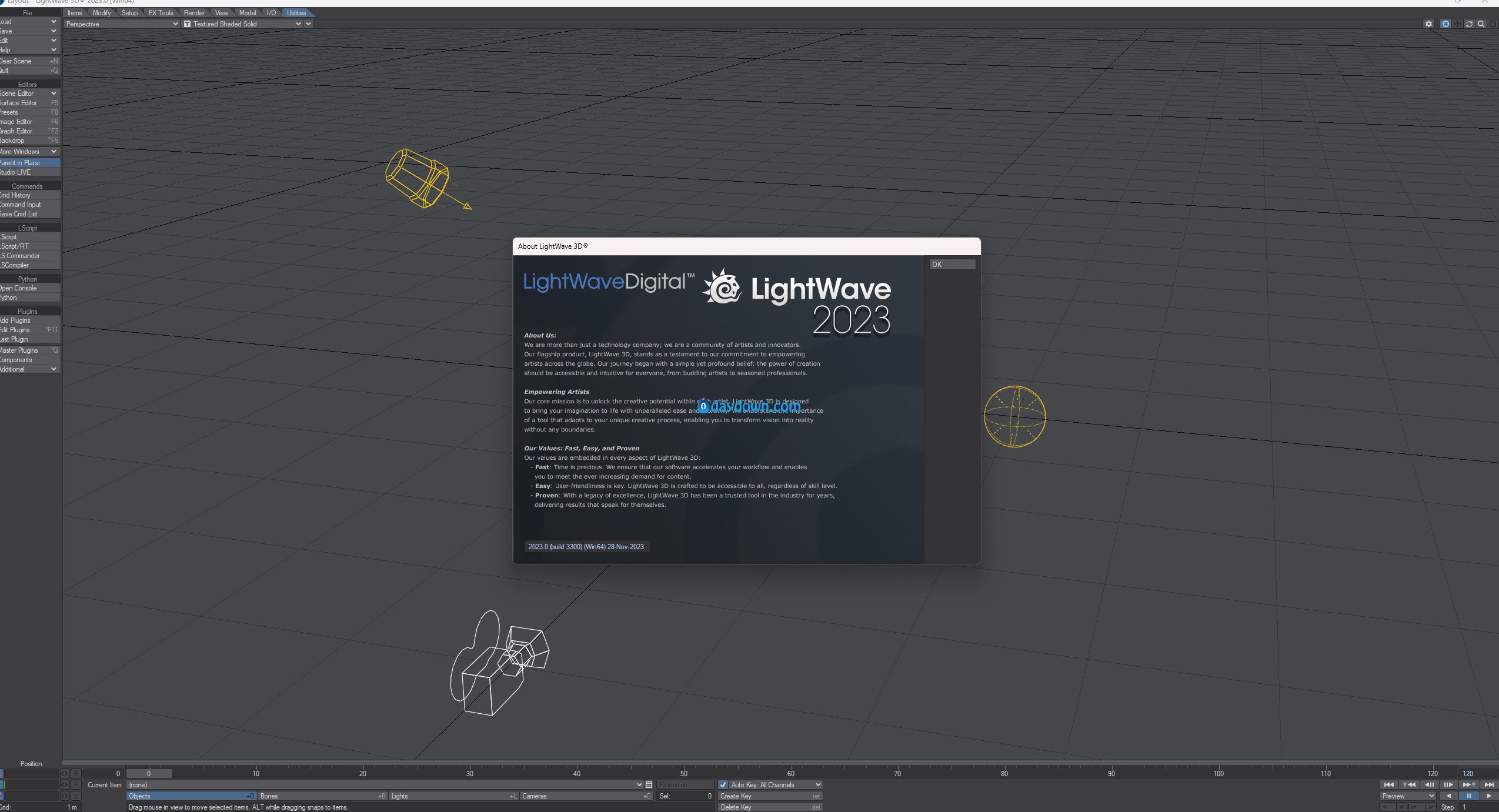Screen dimensions: 1499x812
Task: Open Preview dropdown
Action: point(1407,796)
